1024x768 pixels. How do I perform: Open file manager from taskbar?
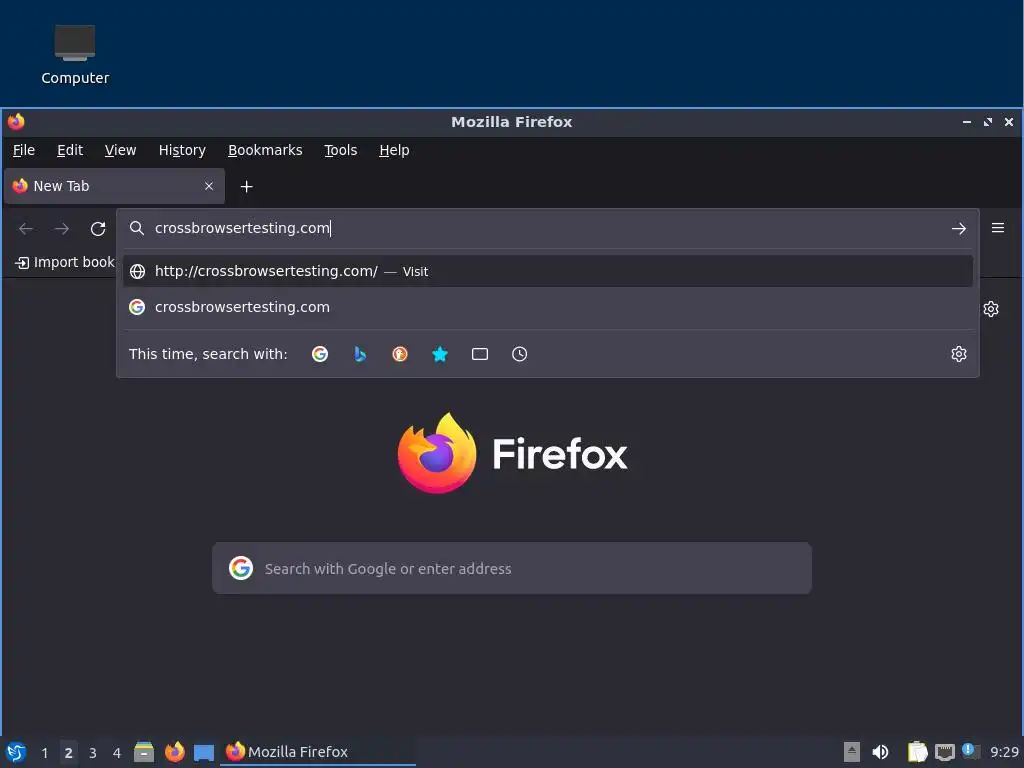(144, 752)
